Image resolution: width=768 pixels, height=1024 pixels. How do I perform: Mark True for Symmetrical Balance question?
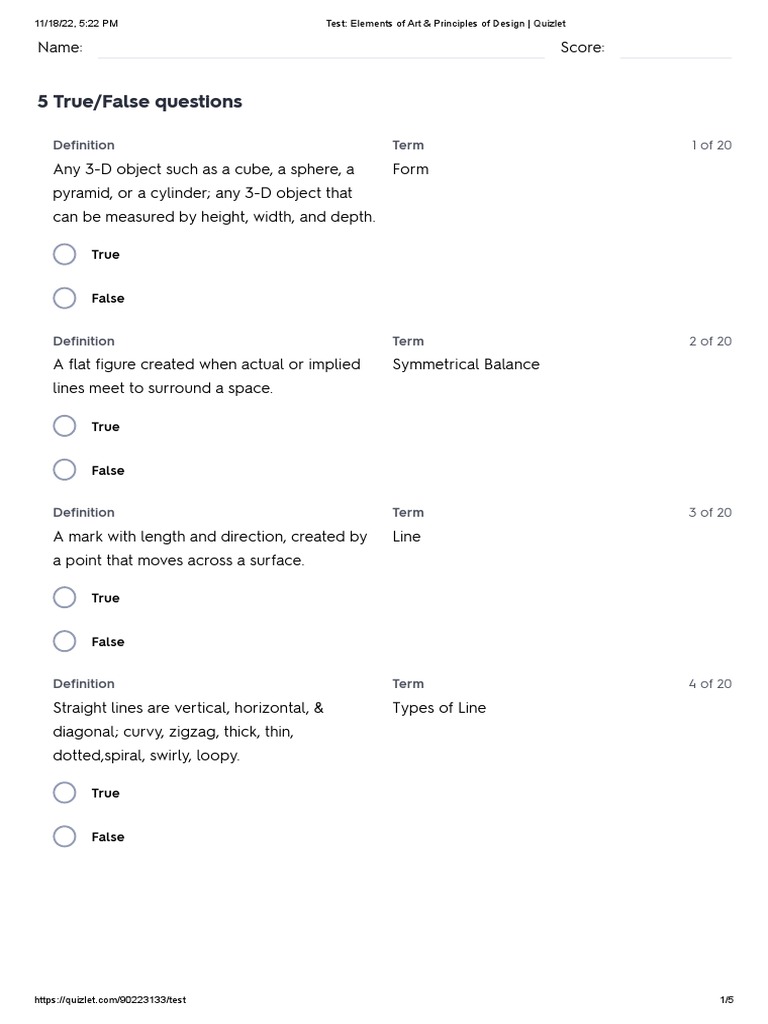[65, 427]
